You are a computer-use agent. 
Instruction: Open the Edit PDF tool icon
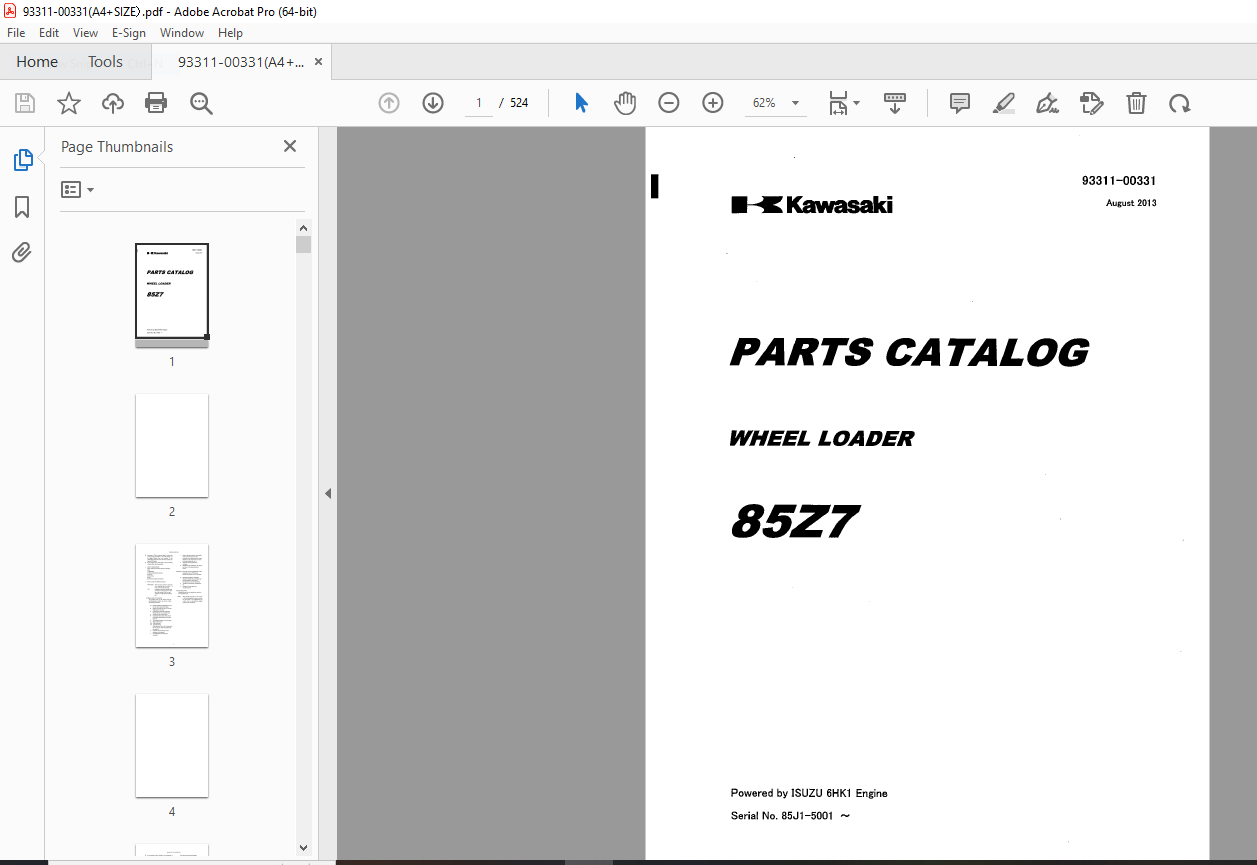1091,103
